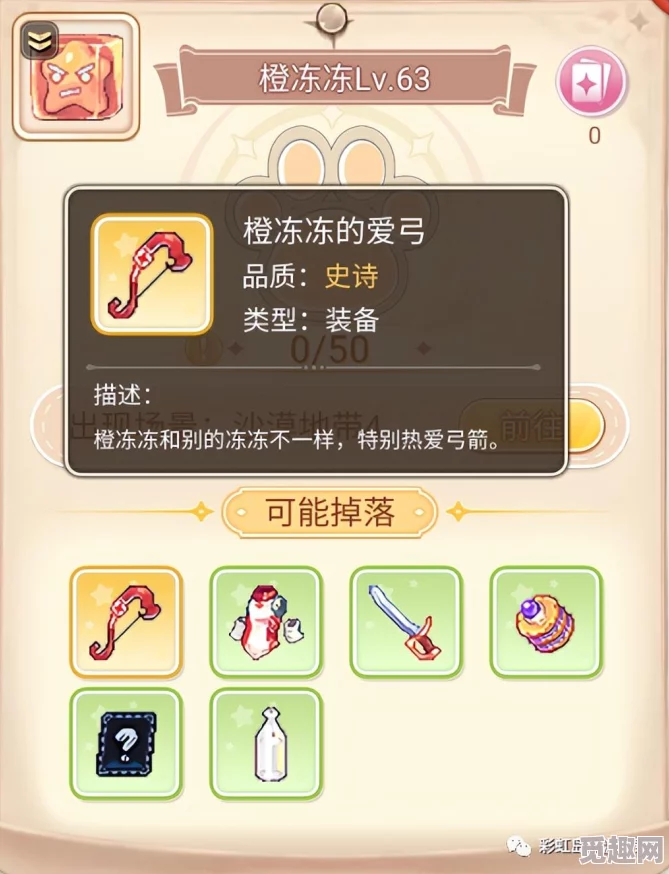The width and height of the screenshot is (669, 874).
Task: Tap the red bow drop item
Action: [127, 623]
